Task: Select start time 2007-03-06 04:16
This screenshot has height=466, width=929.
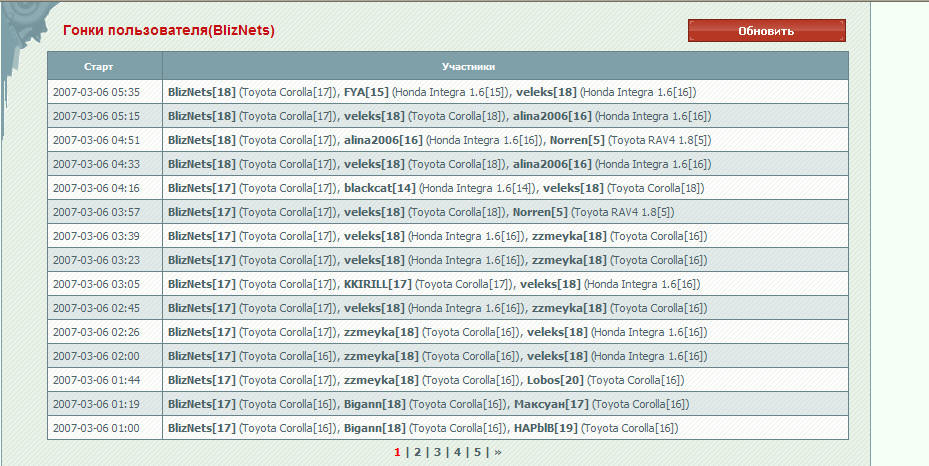Action: tap(97, 188)
